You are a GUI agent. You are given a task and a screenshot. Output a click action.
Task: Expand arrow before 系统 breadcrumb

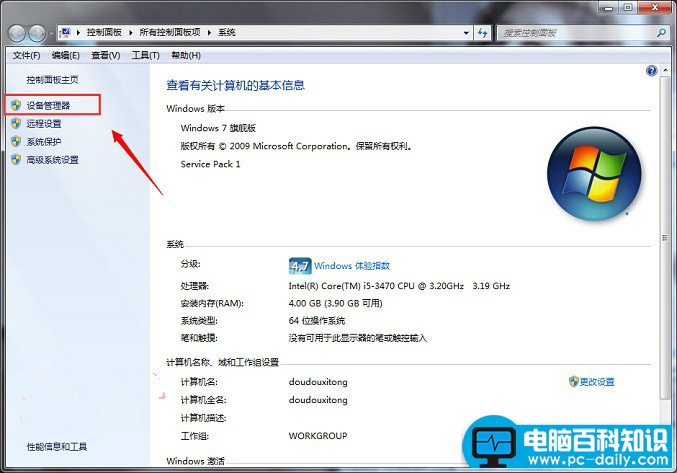pyautogui.click(x=209, y=32)
